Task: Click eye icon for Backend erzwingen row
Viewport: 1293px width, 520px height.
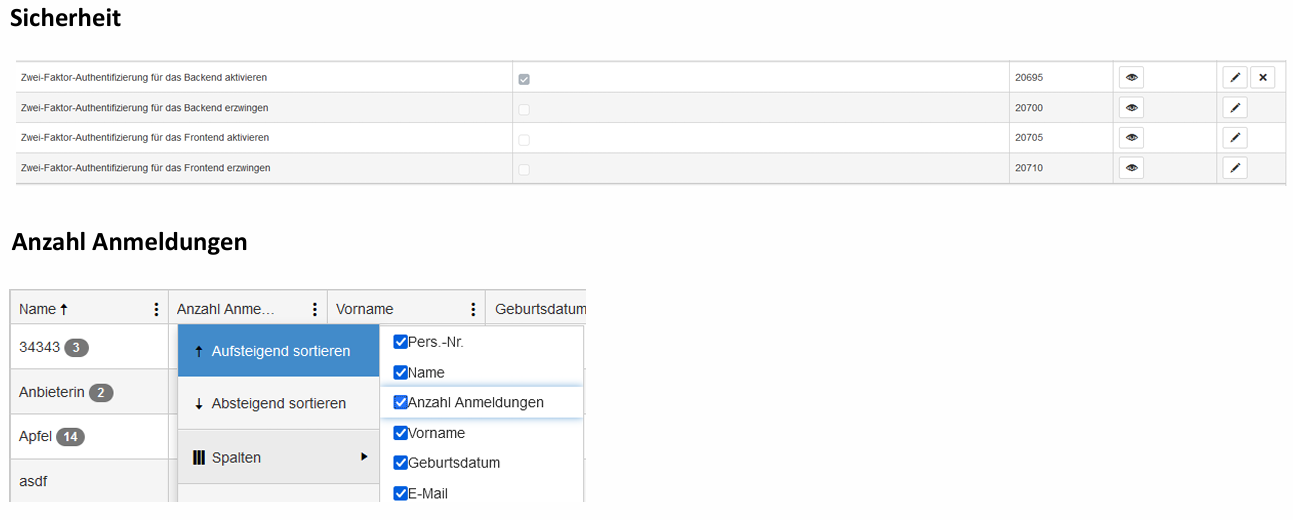Action: click(1131, 108)
